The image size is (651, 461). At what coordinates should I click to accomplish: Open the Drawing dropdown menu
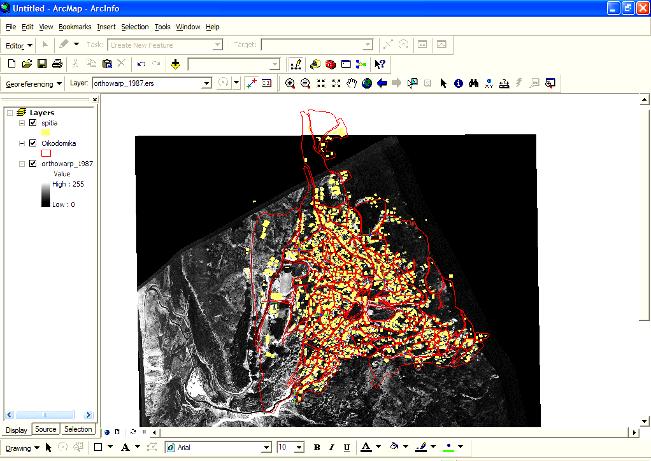click(22, 448)
